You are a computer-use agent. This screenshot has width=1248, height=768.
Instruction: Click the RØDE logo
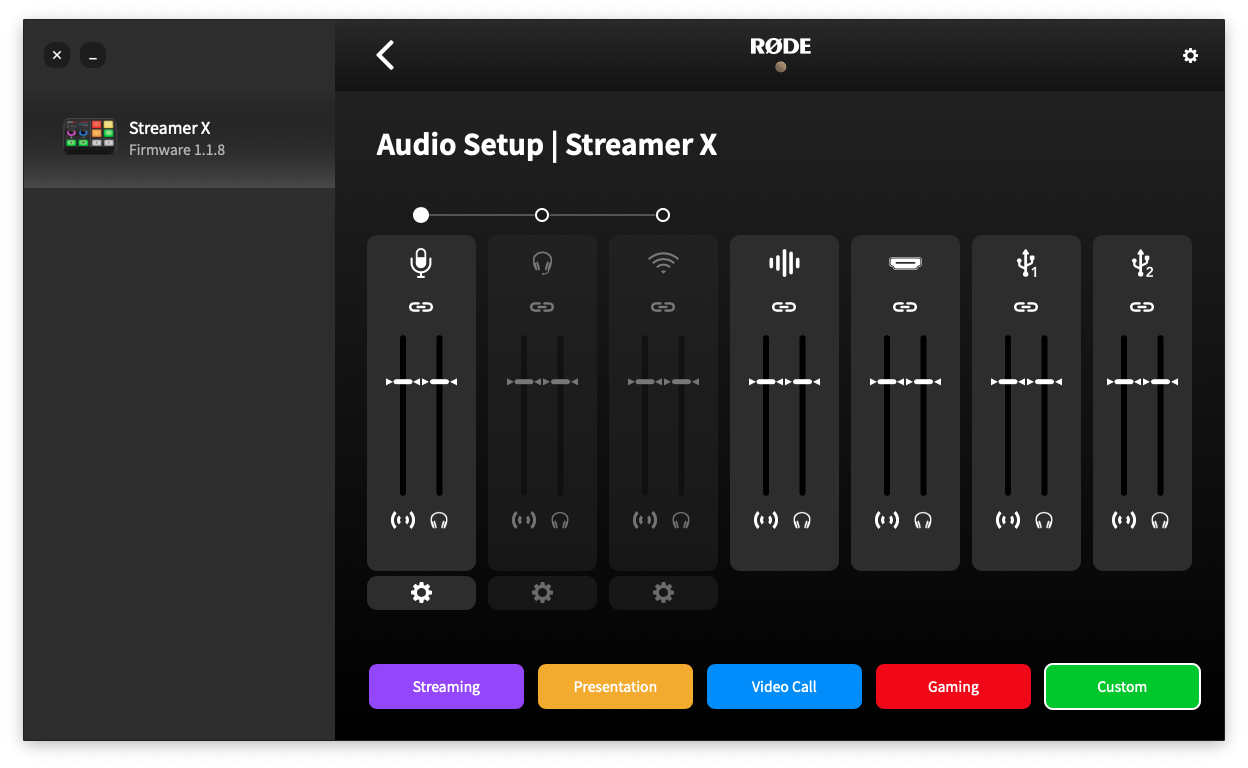tap(781, 46)
